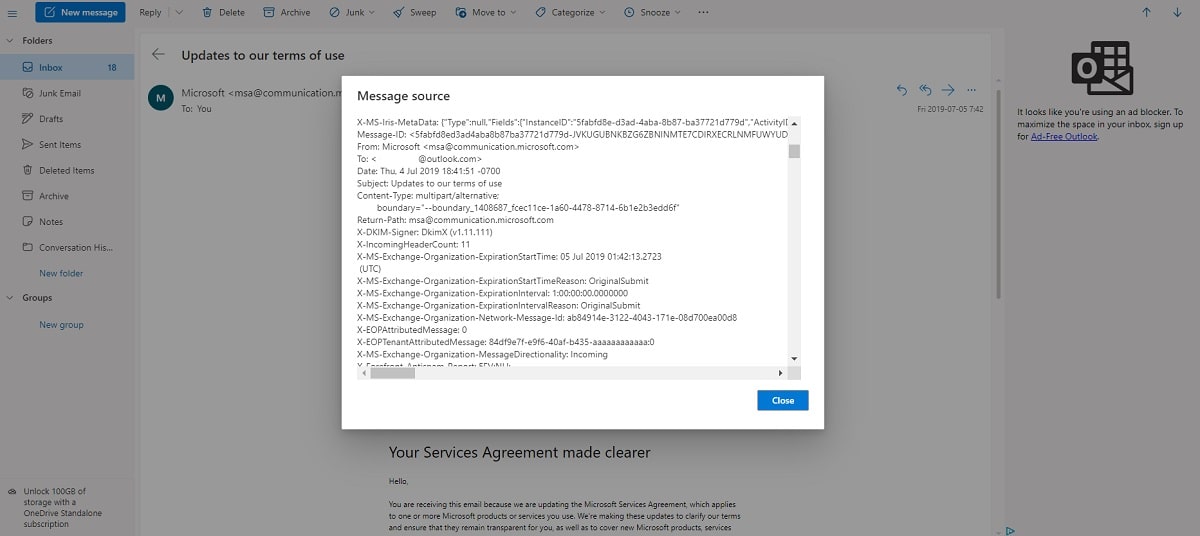1200x536 pixels.
Task: Open the toolbar more options ellipsis
Action: click(x=703, y=12)
